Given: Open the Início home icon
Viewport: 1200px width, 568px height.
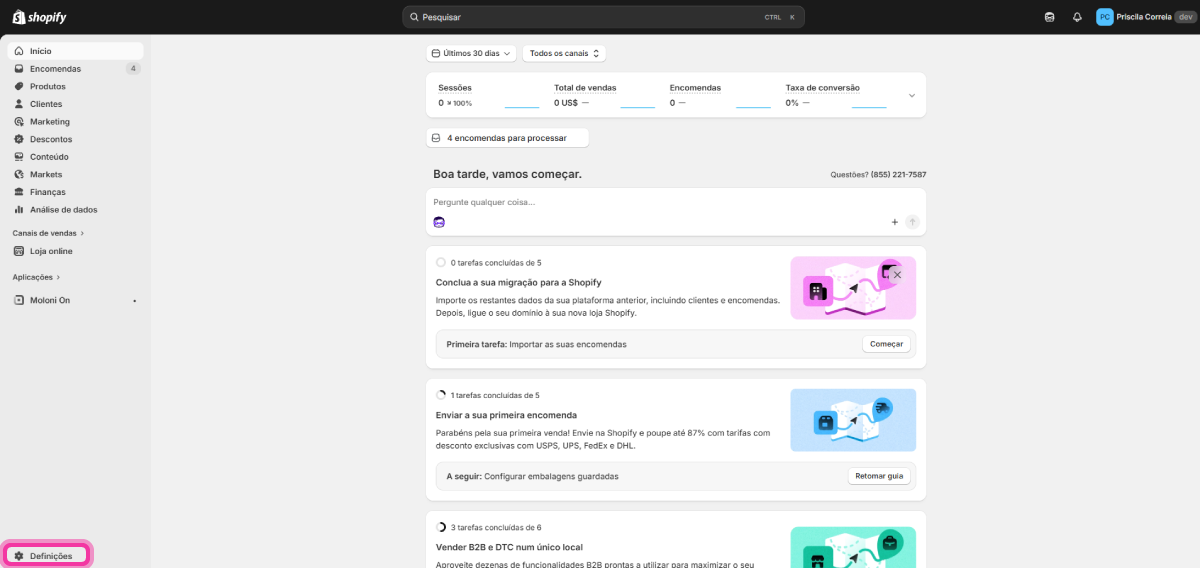Looking at the screenshot, I should (x=19, y=51).
